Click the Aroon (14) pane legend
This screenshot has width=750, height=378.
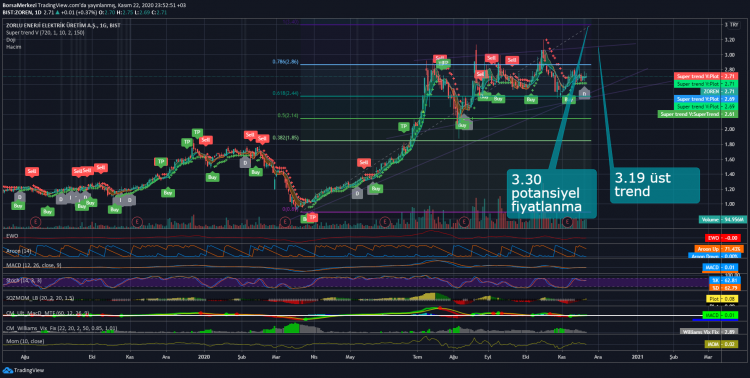click(18, 250)
